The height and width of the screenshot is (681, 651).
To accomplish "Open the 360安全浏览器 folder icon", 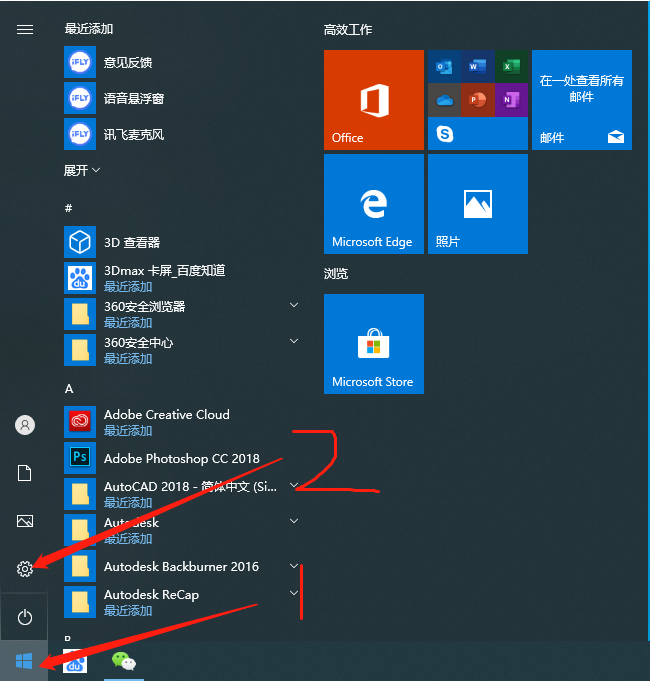I will coord(80,314).
